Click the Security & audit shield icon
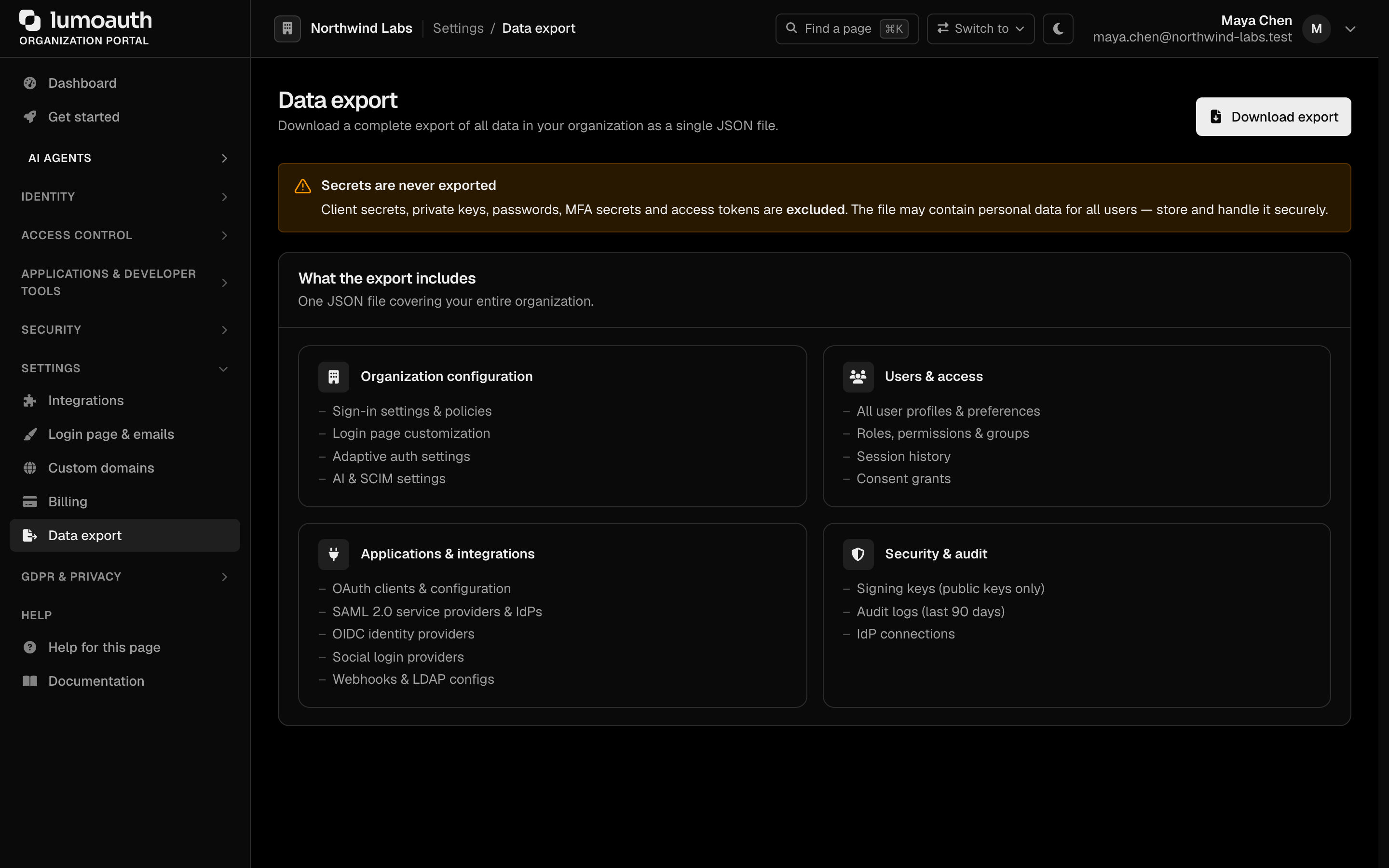Image resolution: width=1389 pixels, height=868 pixels. coord(858,554)
